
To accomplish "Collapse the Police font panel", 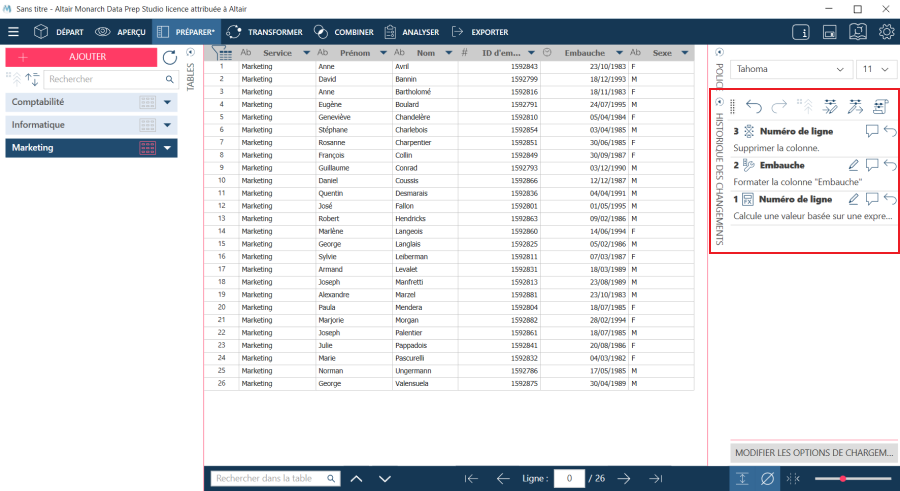I will click(719, 52).
